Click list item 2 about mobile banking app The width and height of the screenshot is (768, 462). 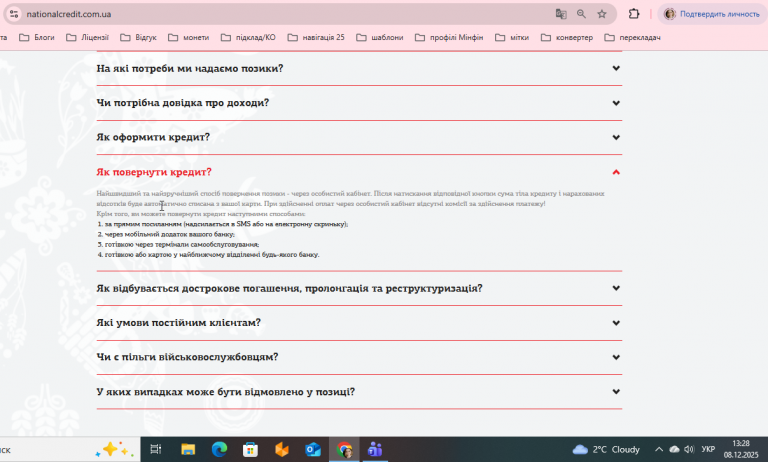[x=166, y=234]
